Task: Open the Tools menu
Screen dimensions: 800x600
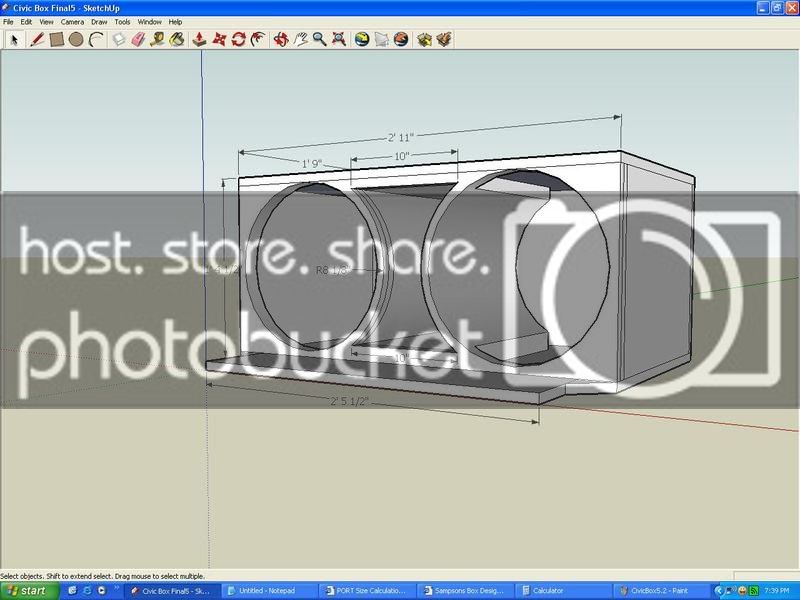Action: pos(122,22)
